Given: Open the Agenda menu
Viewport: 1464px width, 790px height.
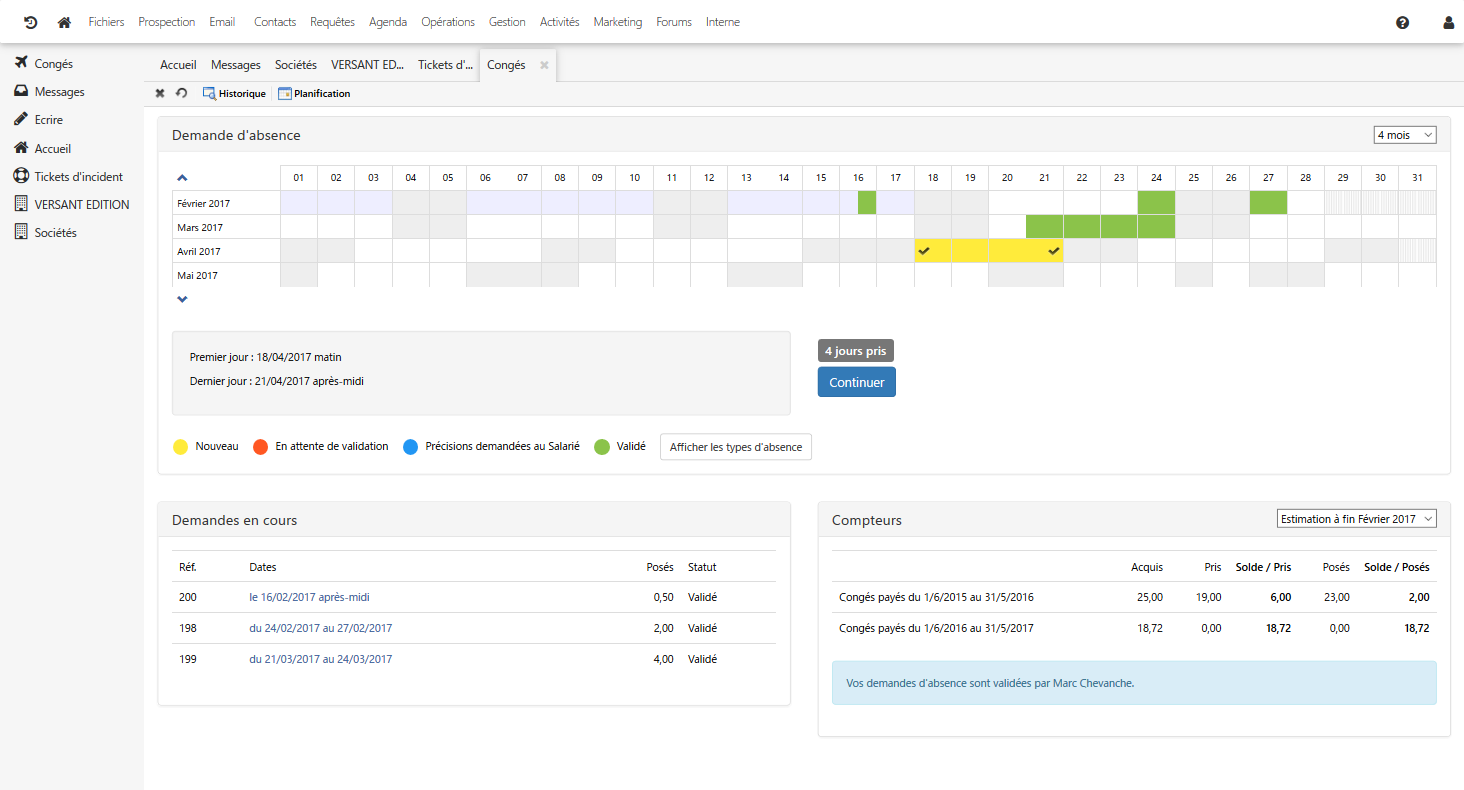Looking at the screenshot, I should point(388,22).
